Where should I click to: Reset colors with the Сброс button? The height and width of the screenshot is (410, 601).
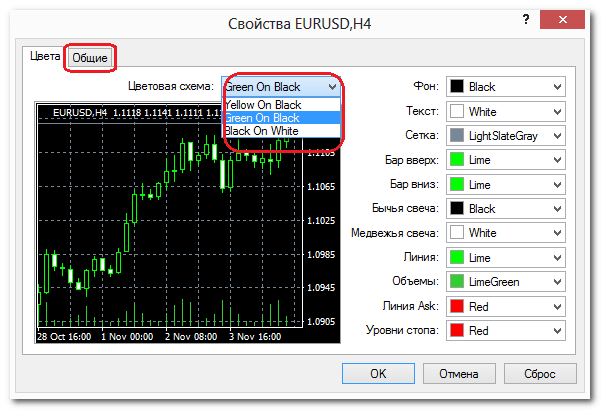point(540,374)
